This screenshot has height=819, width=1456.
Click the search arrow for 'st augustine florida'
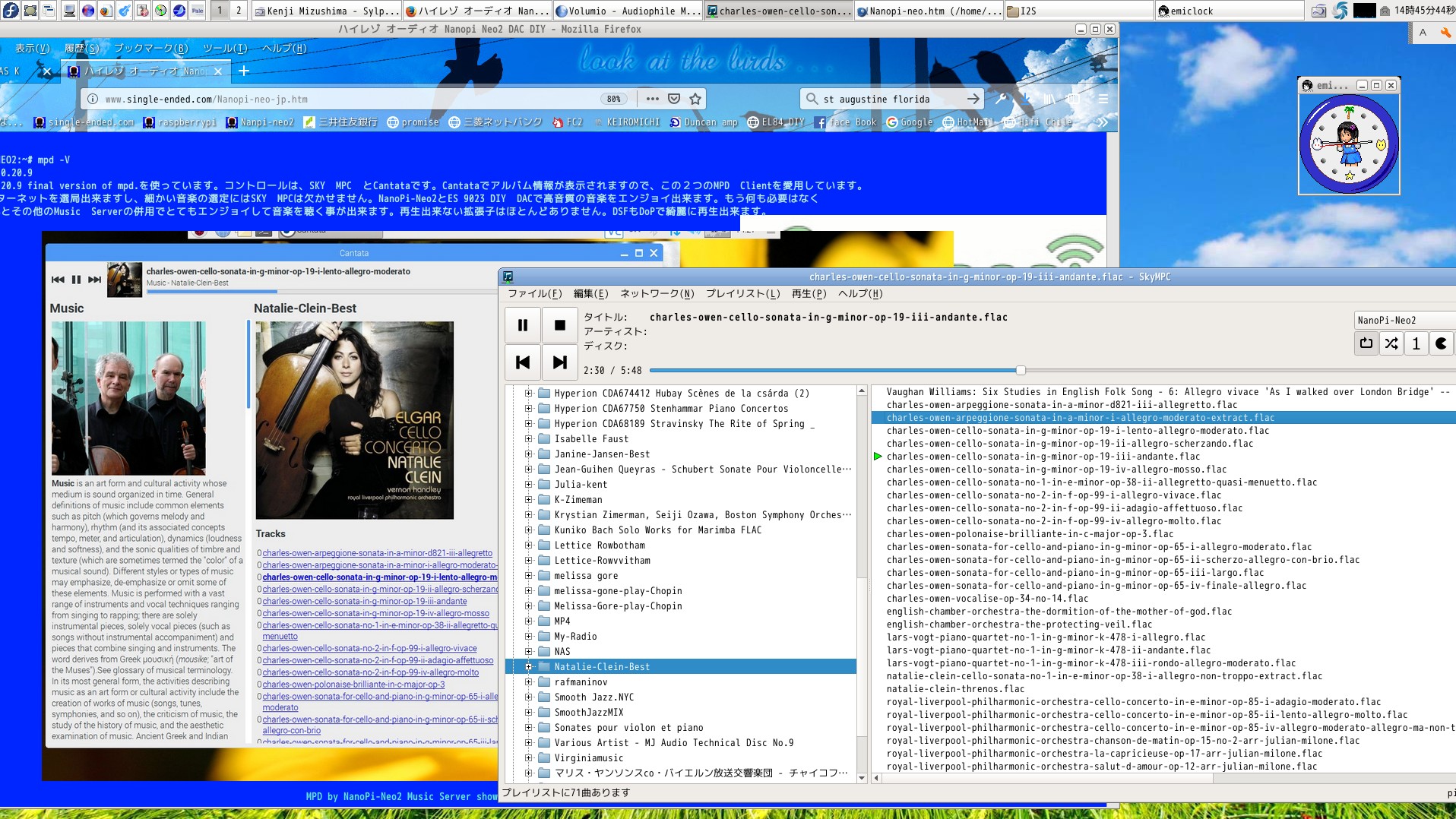pos(973,99)
